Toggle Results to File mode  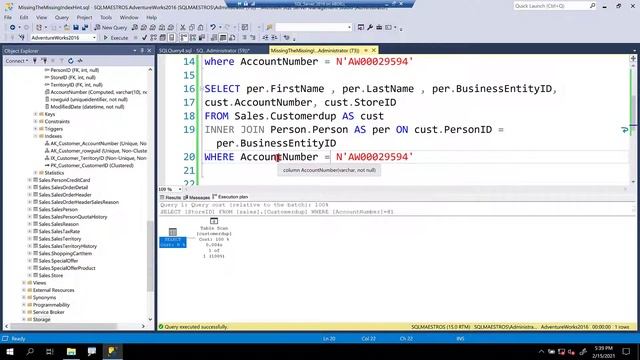click(x=232, y=38)
